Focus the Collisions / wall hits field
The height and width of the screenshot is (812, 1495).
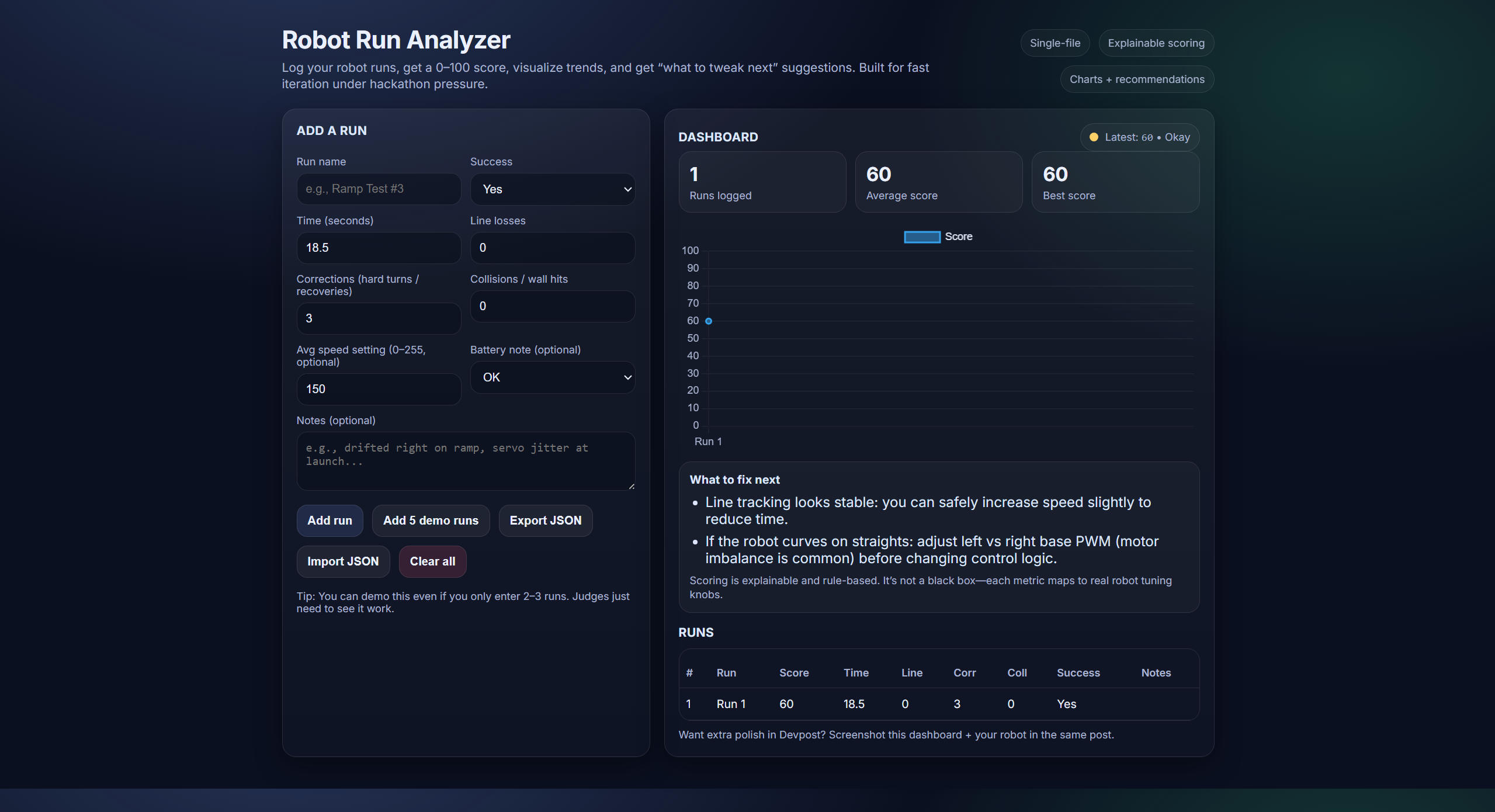click(551, 306)
